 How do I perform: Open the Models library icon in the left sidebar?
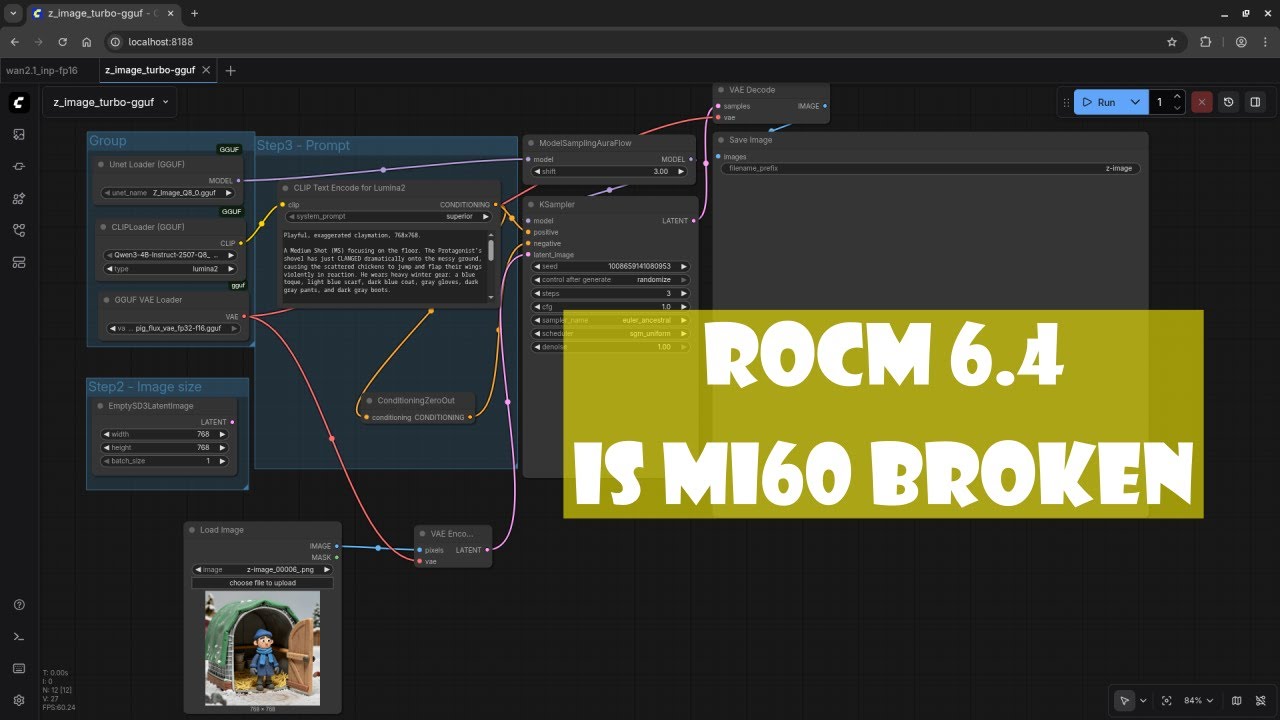pos(19,198)
